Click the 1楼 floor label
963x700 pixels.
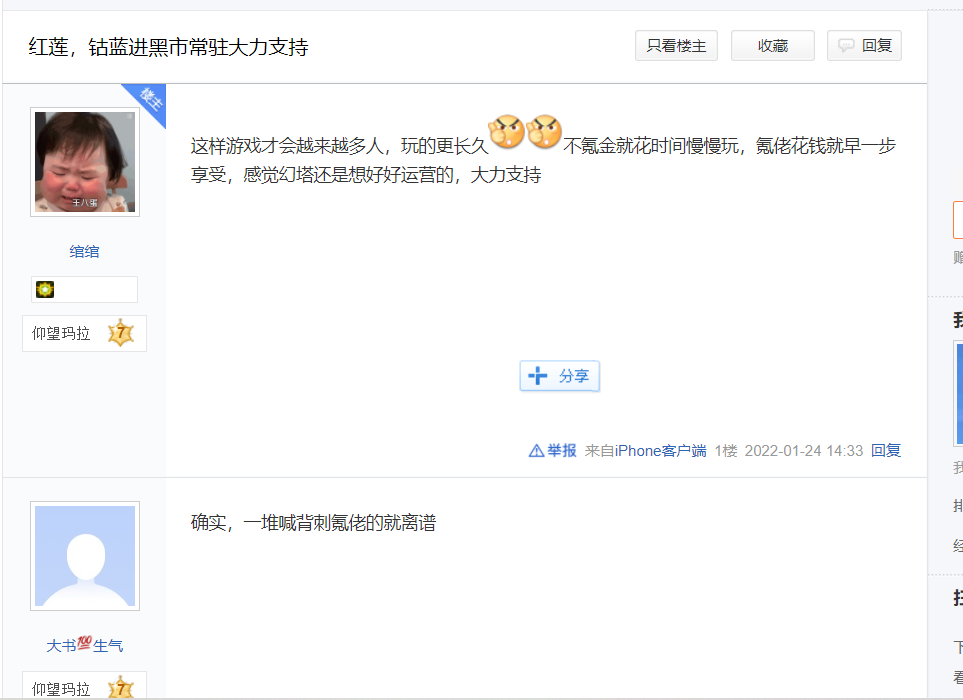point(726,451)
